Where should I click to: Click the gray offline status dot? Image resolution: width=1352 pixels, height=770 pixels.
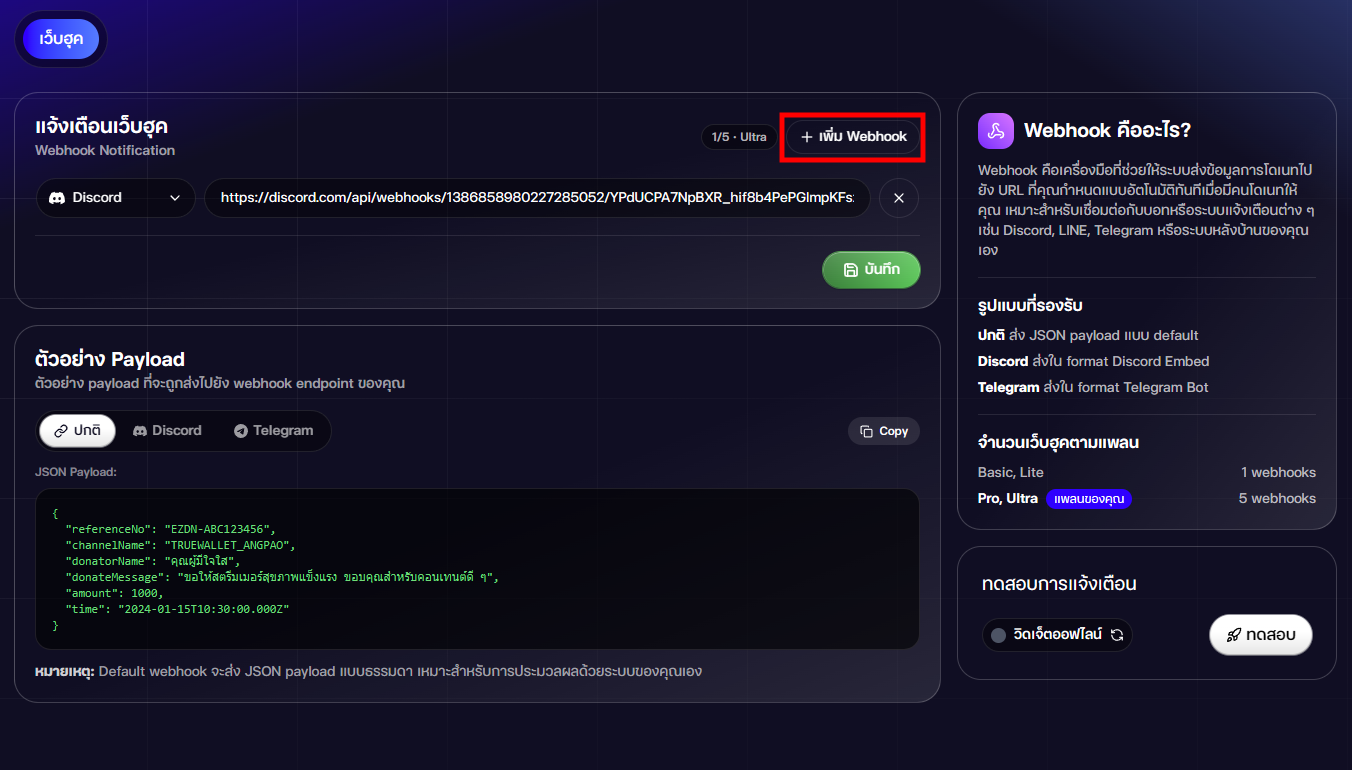coord(998,635)
